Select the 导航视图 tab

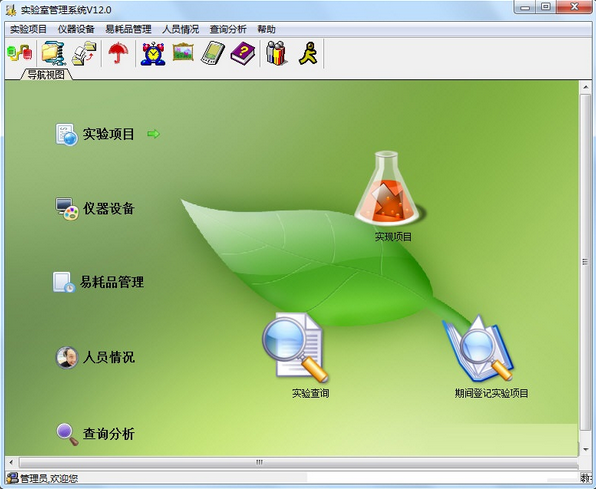pyautogui.click(x=46, y=75)
